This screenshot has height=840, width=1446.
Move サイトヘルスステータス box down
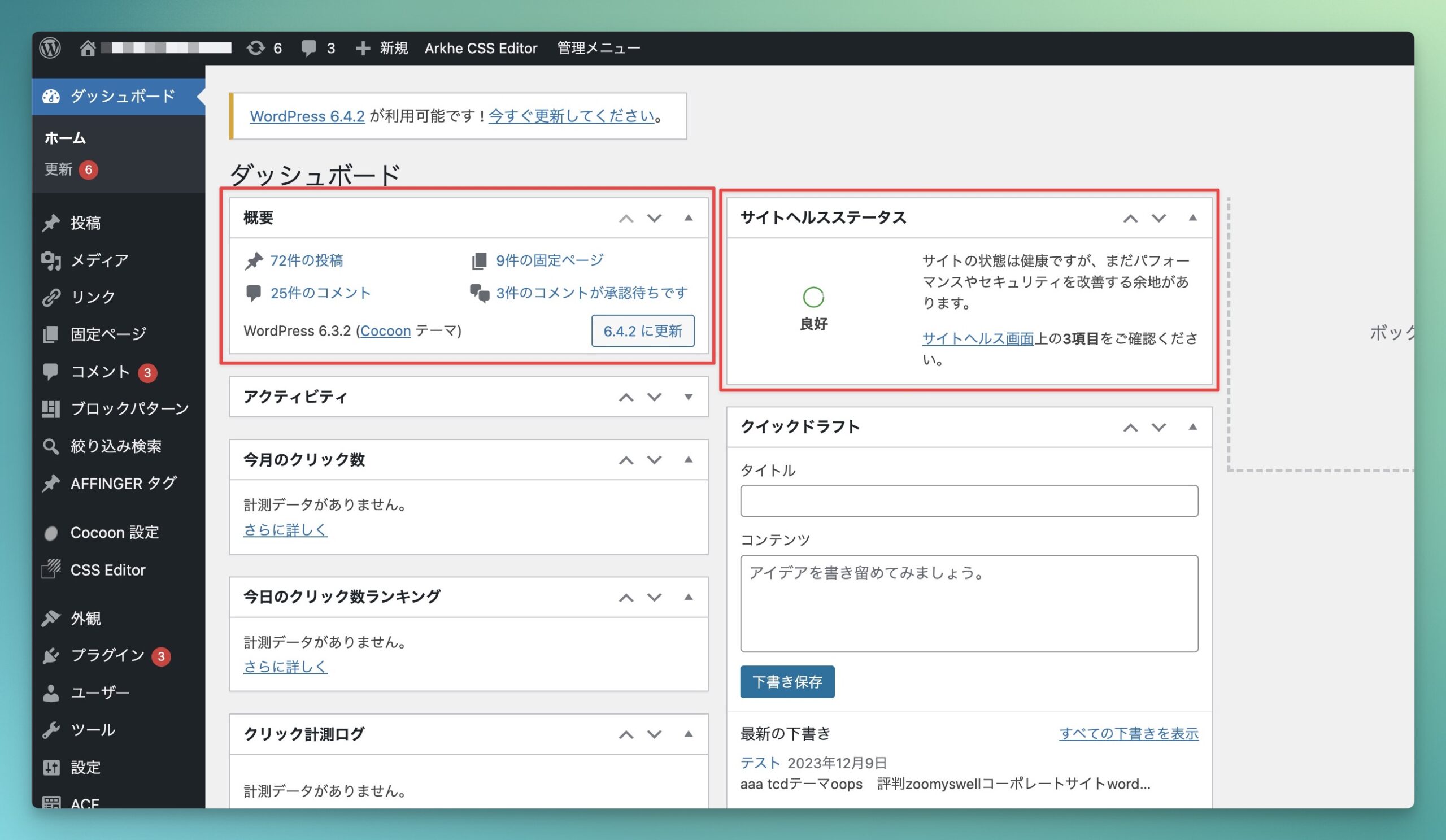[1158, 218]
